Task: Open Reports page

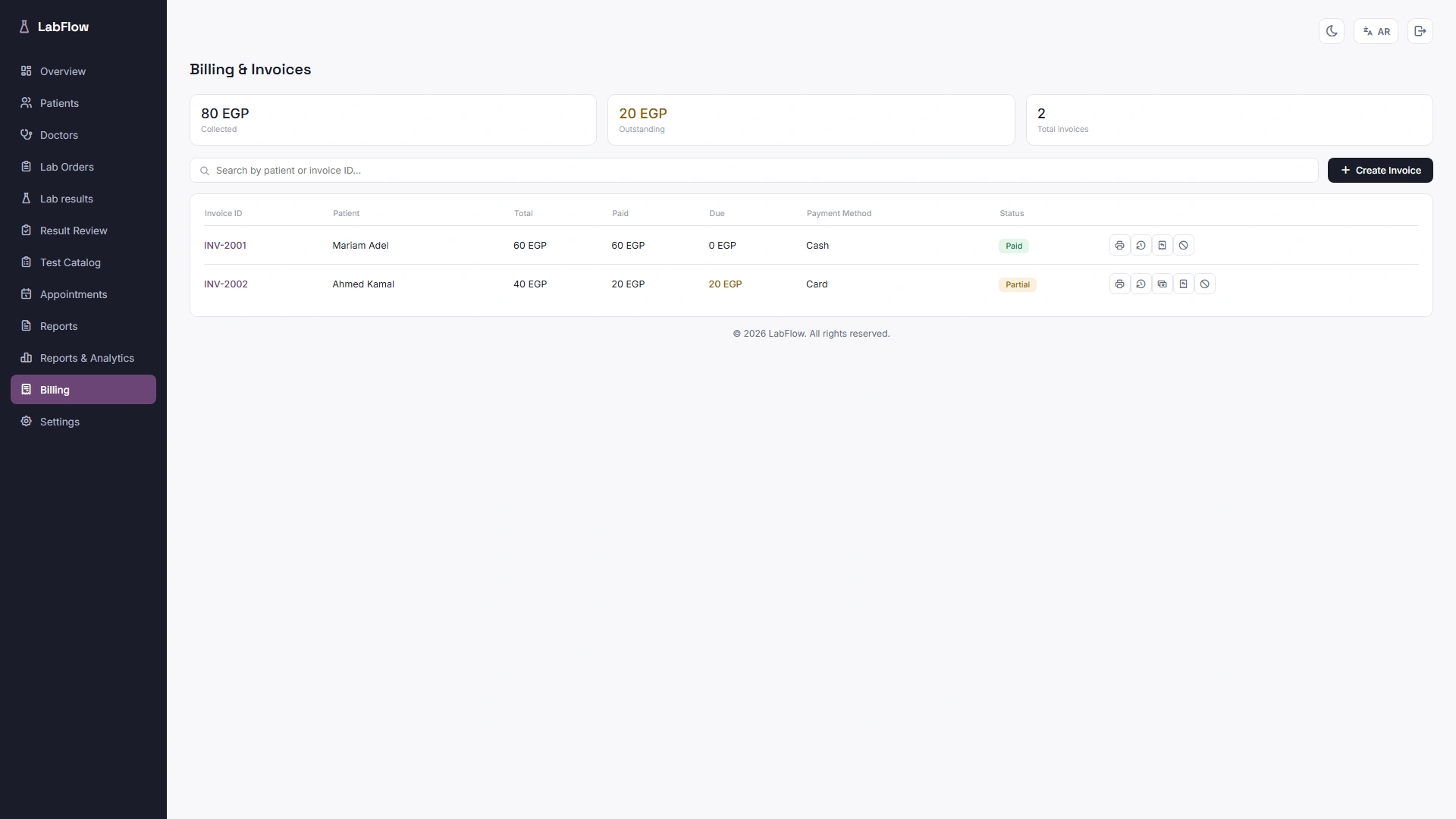Action: click(83, 326)
